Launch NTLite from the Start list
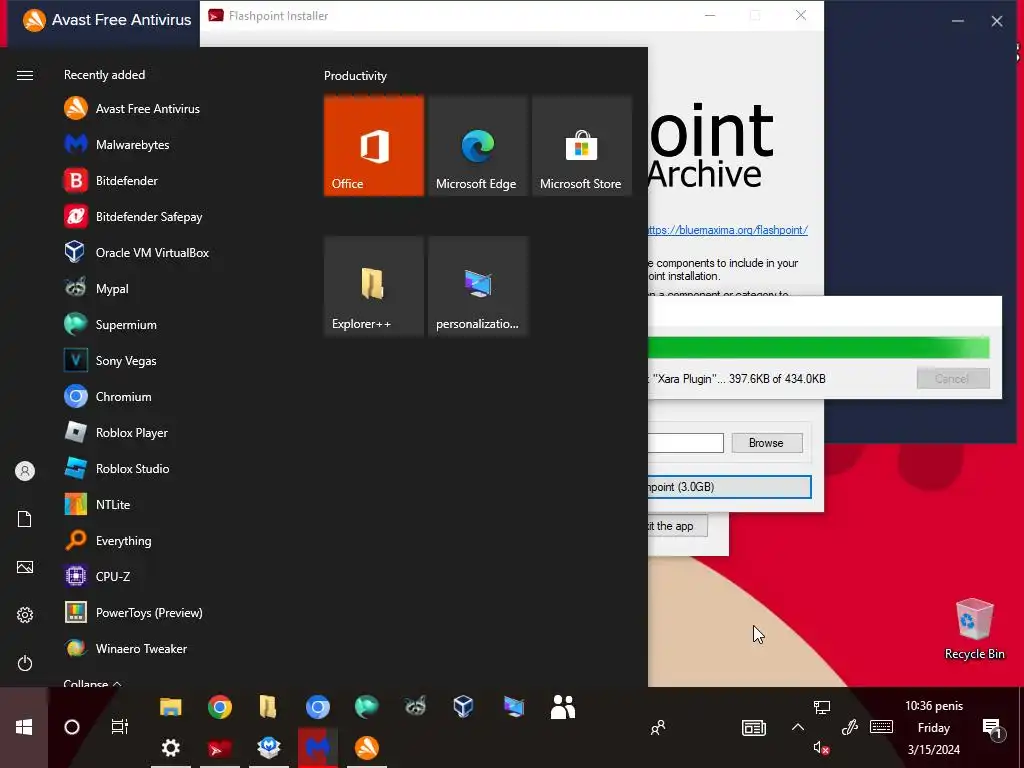This screenshot has width=1024, height=768. coord(98,504)
